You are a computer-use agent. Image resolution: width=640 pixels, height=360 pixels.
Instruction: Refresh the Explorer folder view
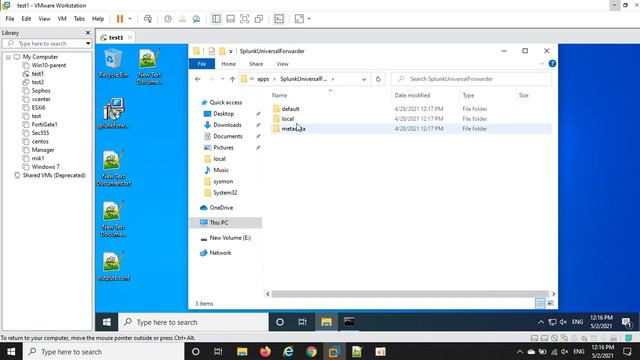[x=378, y=79]
